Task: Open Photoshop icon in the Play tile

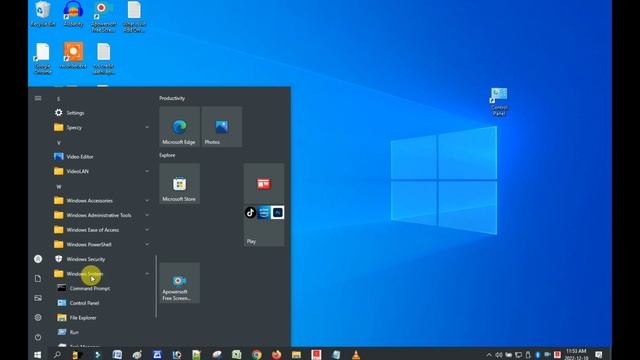Action: [278, 213]
